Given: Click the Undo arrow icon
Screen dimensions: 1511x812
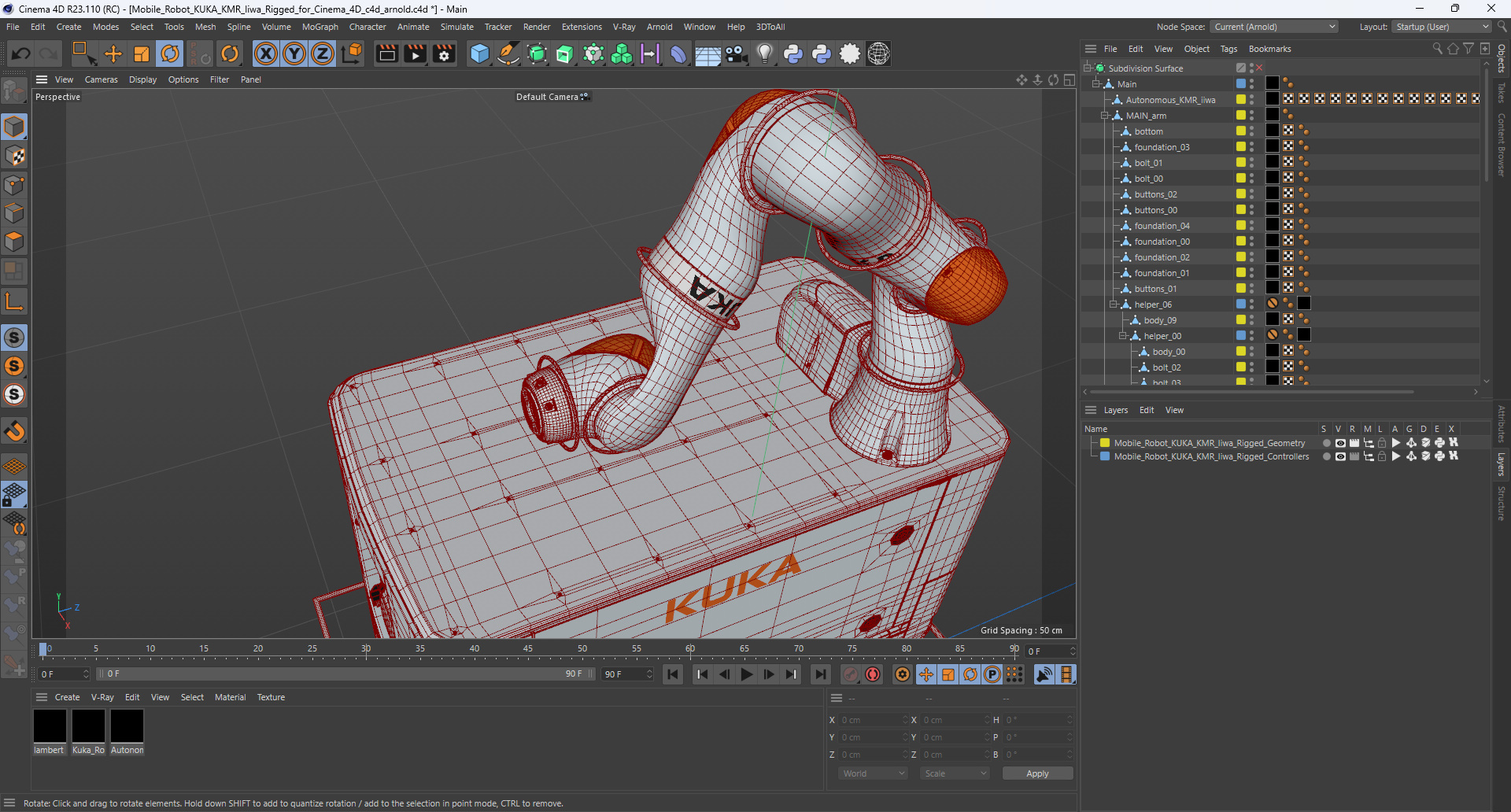Looking at the screenshot, I should point(21,54).
